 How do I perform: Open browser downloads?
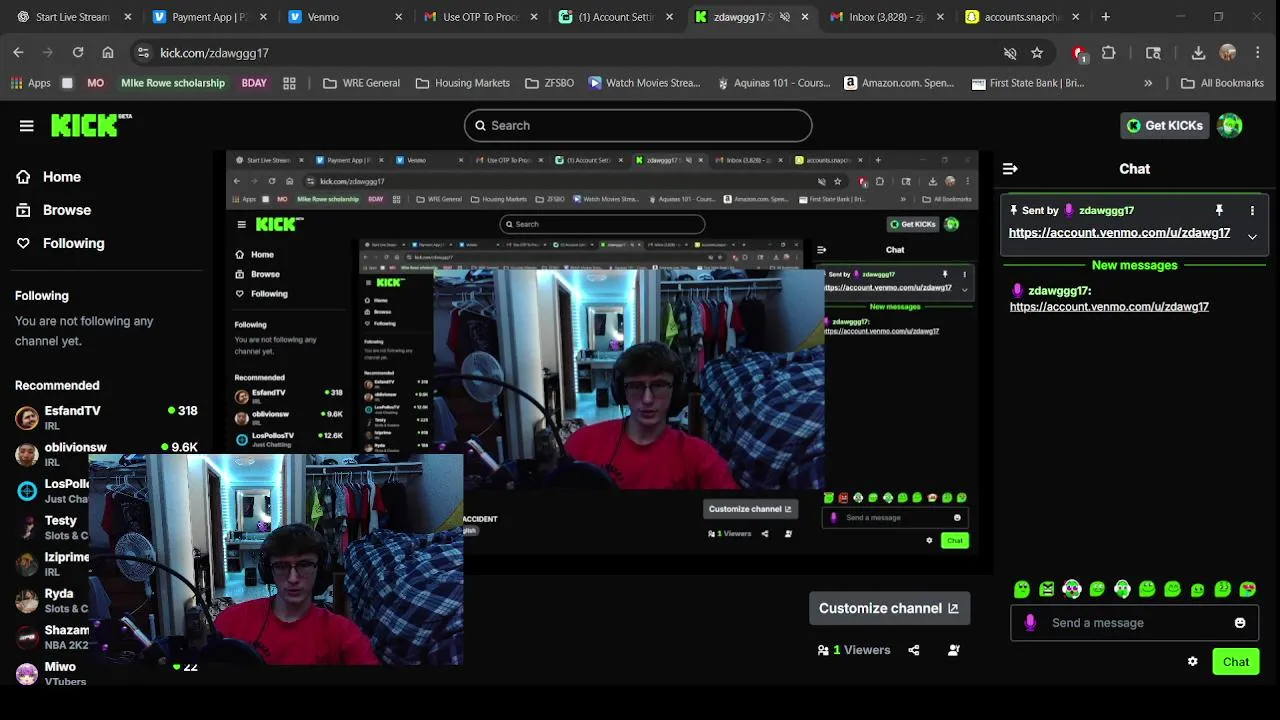click(1198, 53)
